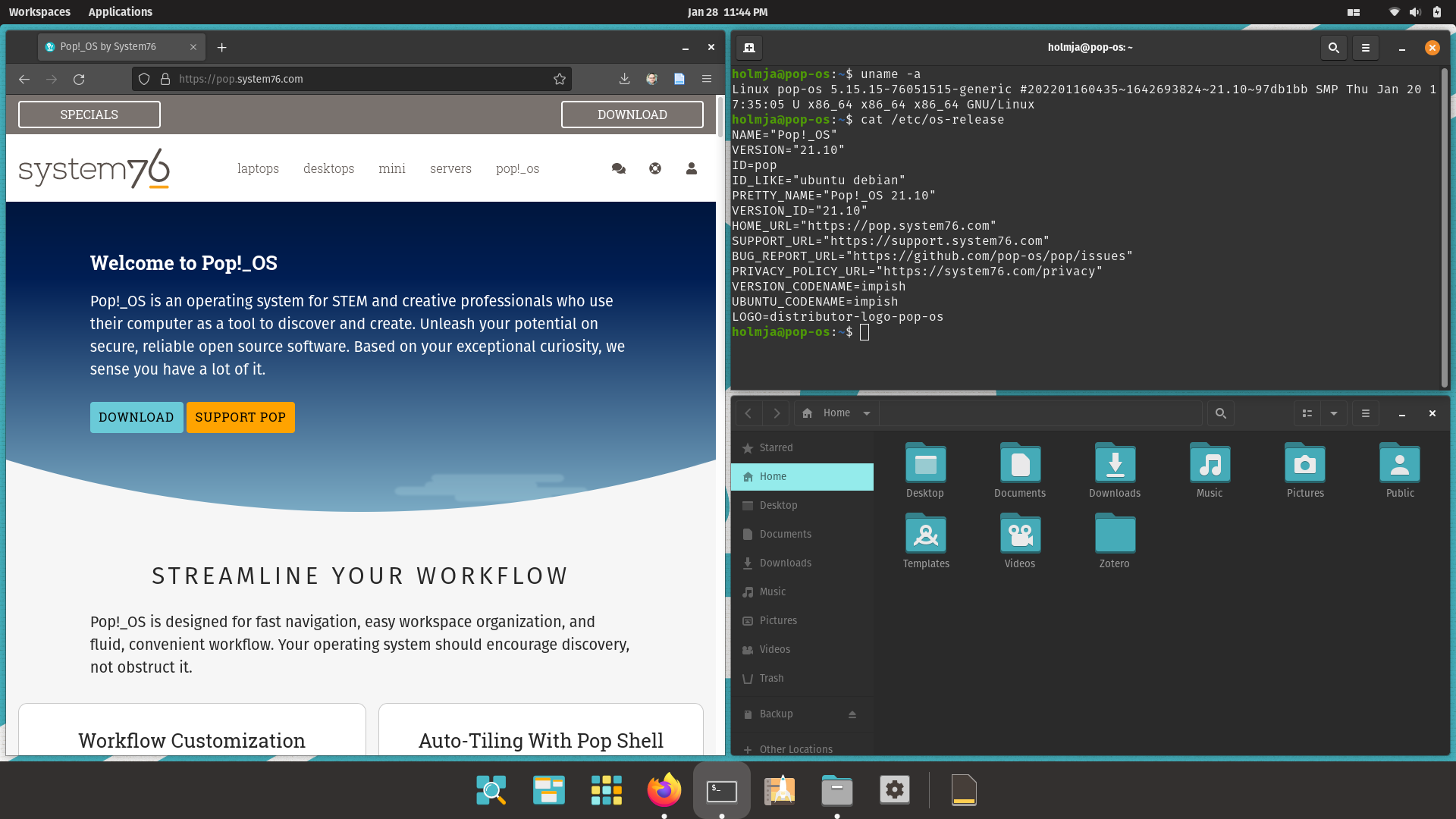Select Pictures in file manager sidebar
Viewport: 1456px width, 819px height.
[802, 621]
